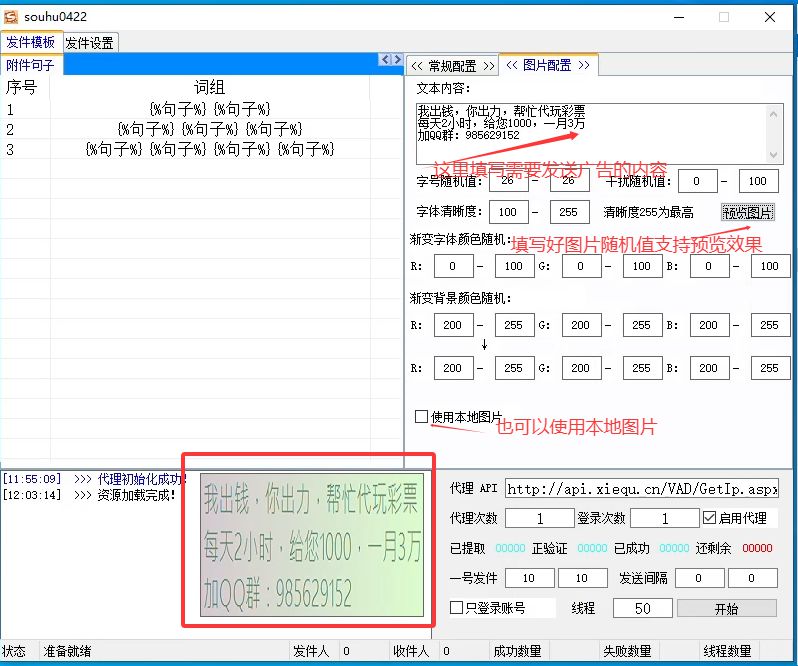
Task: Click the left scroll arrow above the phrase list
Action: tap(385, 61)
